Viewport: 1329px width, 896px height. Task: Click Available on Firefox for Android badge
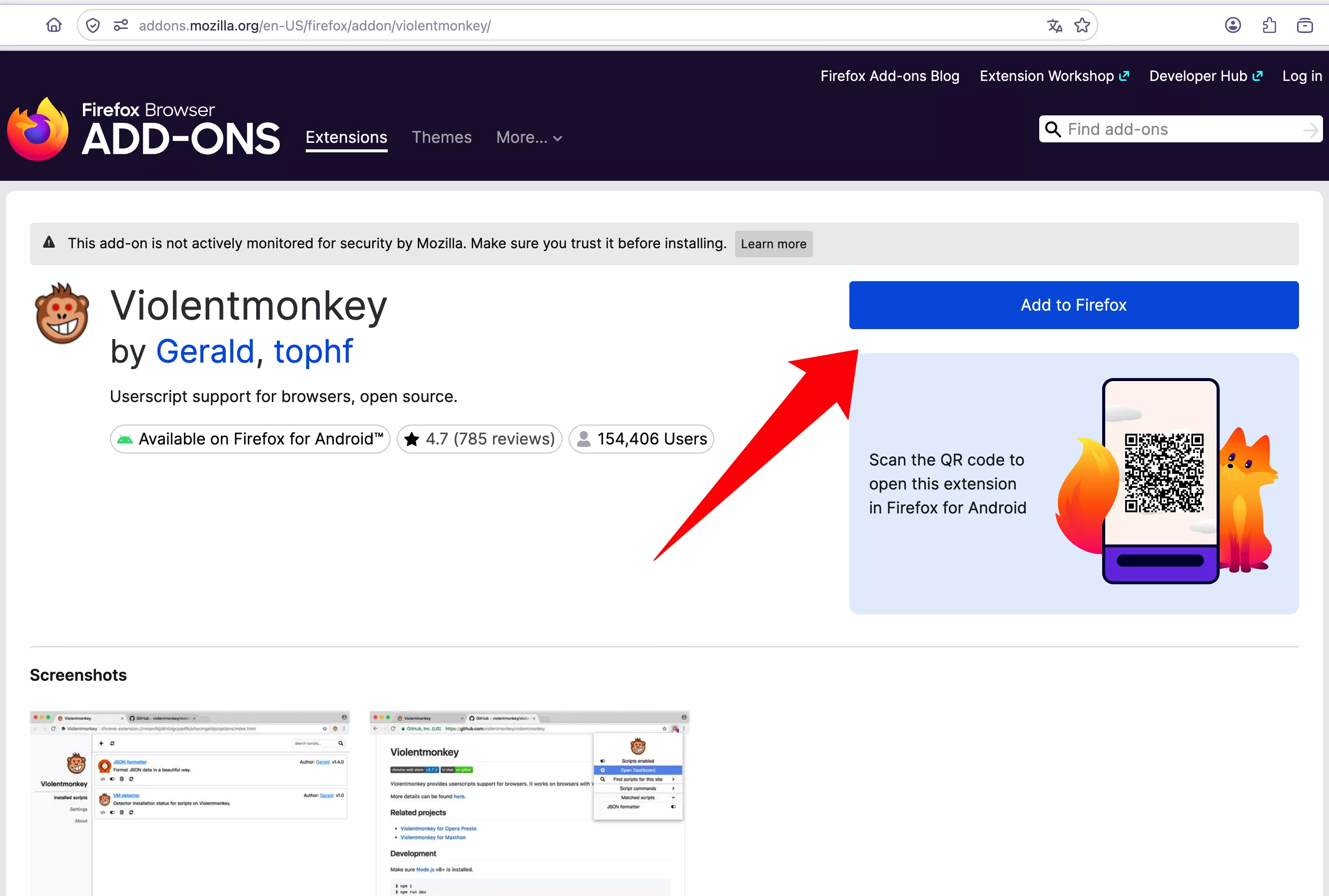(x=250, y=439)
